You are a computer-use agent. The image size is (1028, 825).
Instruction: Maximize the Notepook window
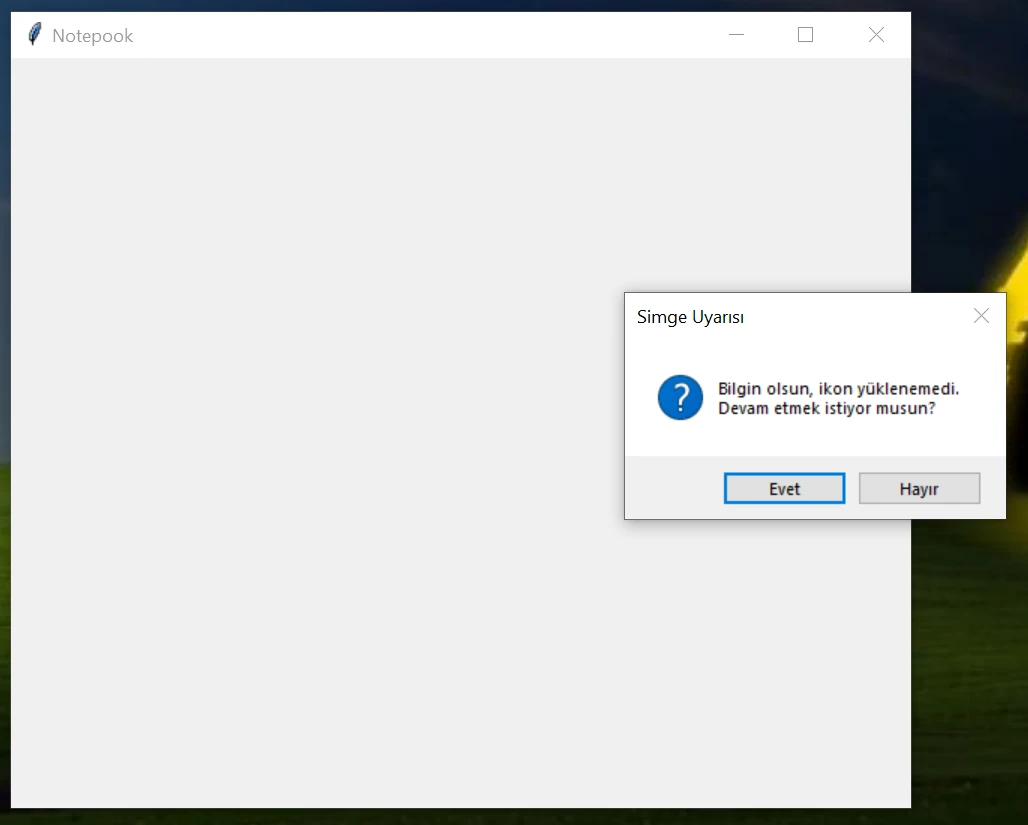(805, 35)
